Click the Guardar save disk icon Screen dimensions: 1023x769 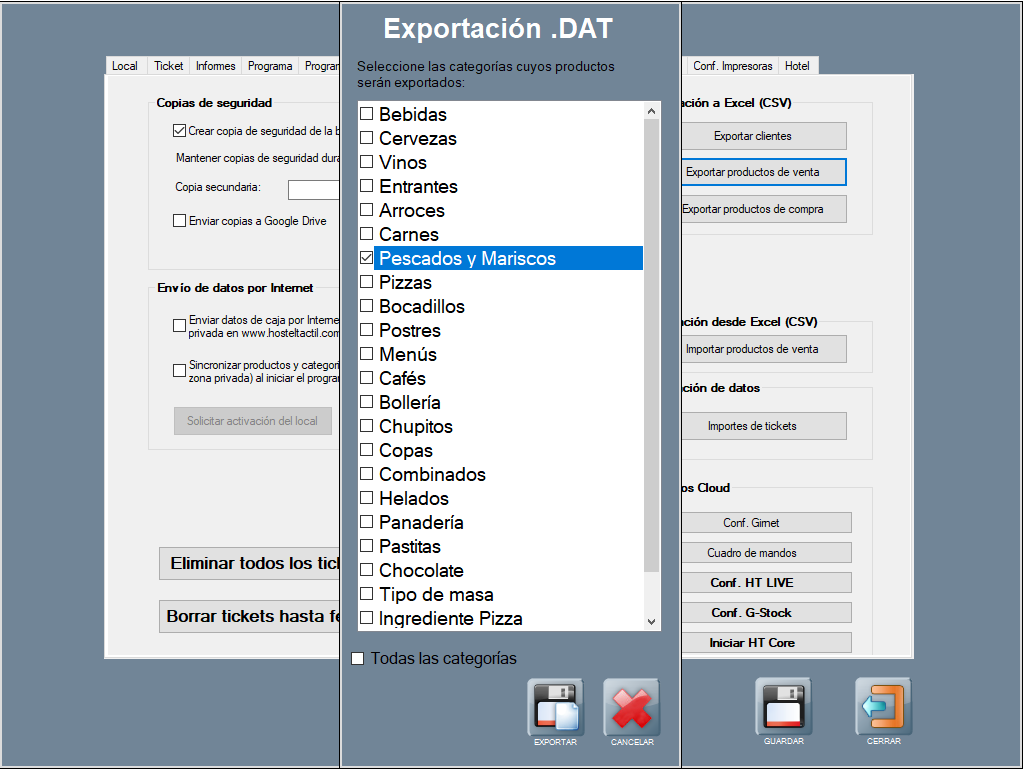point(783,706)
